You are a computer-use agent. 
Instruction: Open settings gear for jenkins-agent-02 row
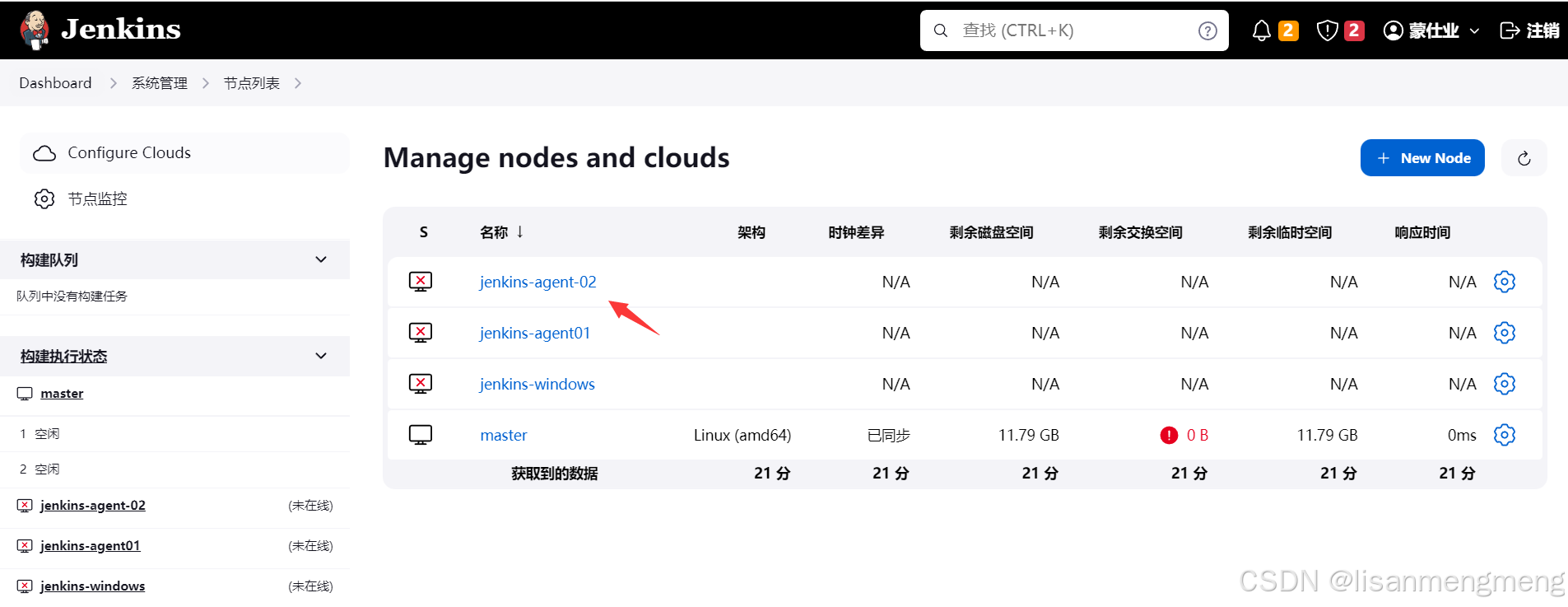pos(1505,282)
